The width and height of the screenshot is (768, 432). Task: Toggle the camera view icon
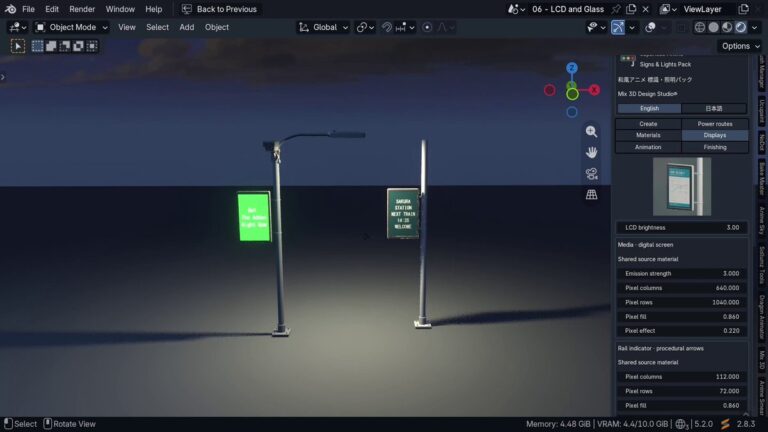(592, 173)
